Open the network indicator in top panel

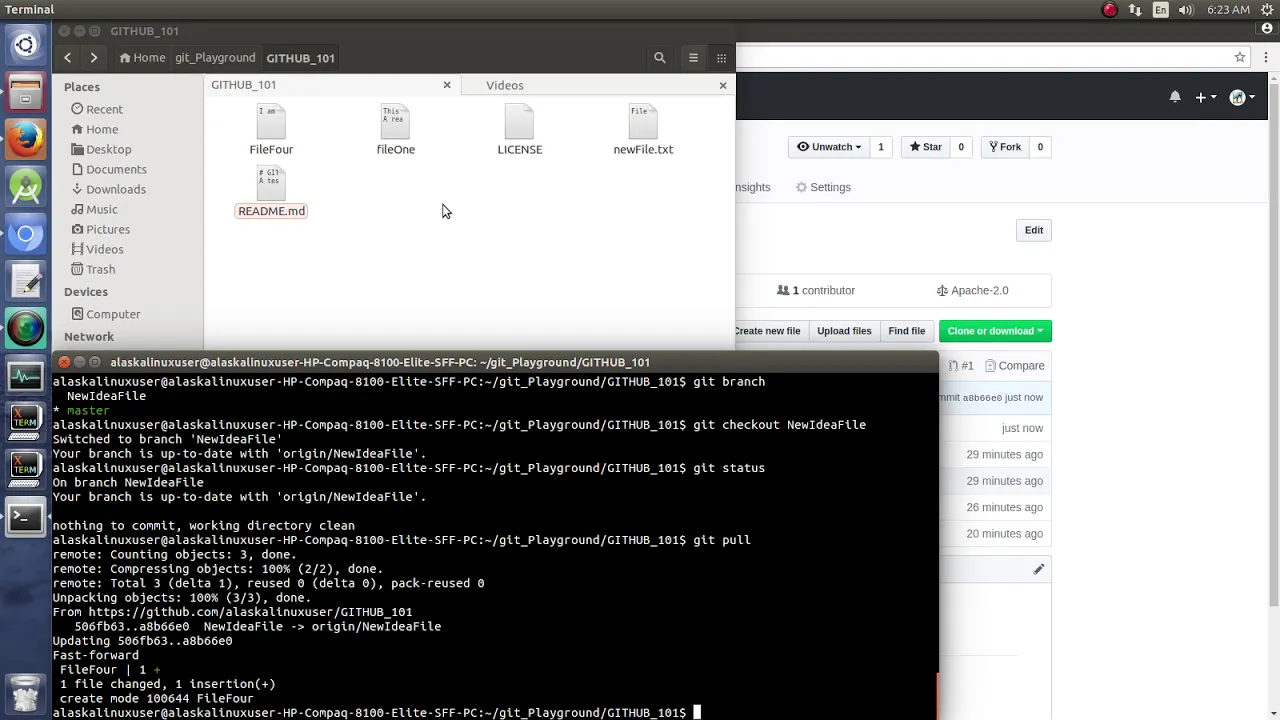click(1135, 10)
